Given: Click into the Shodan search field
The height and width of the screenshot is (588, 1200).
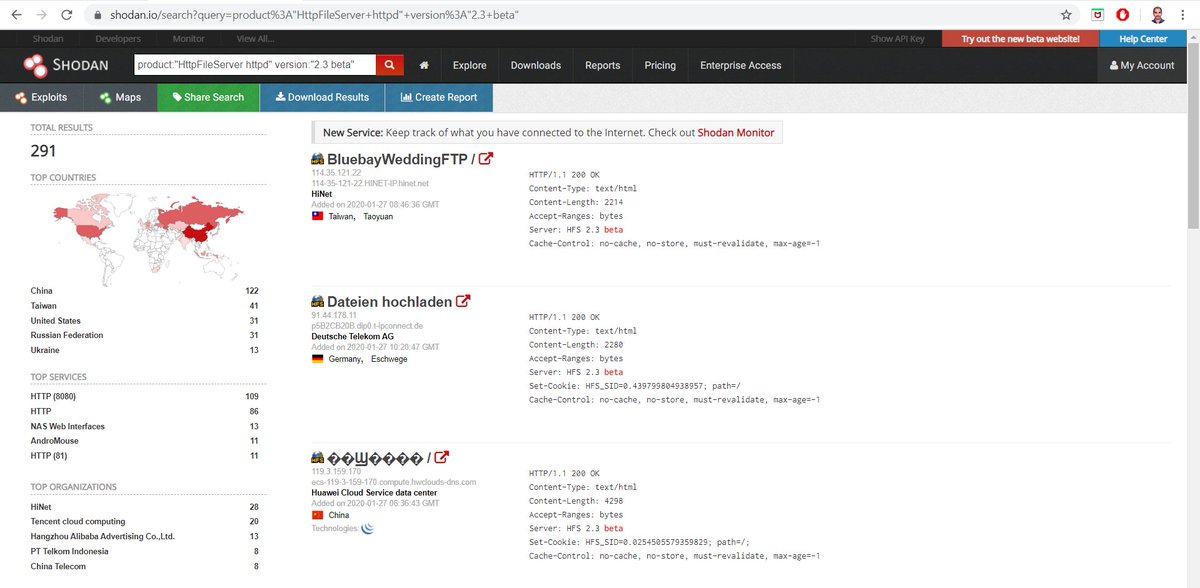Looking at the screenshot, I should (x=255, y=65).
